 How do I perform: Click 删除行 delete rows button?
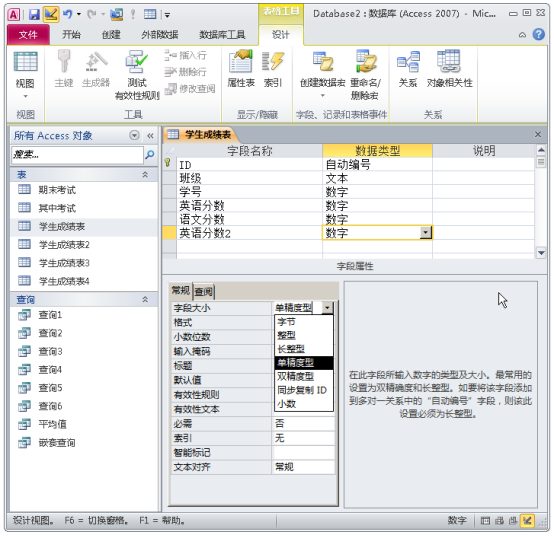[x=186, y=72]
